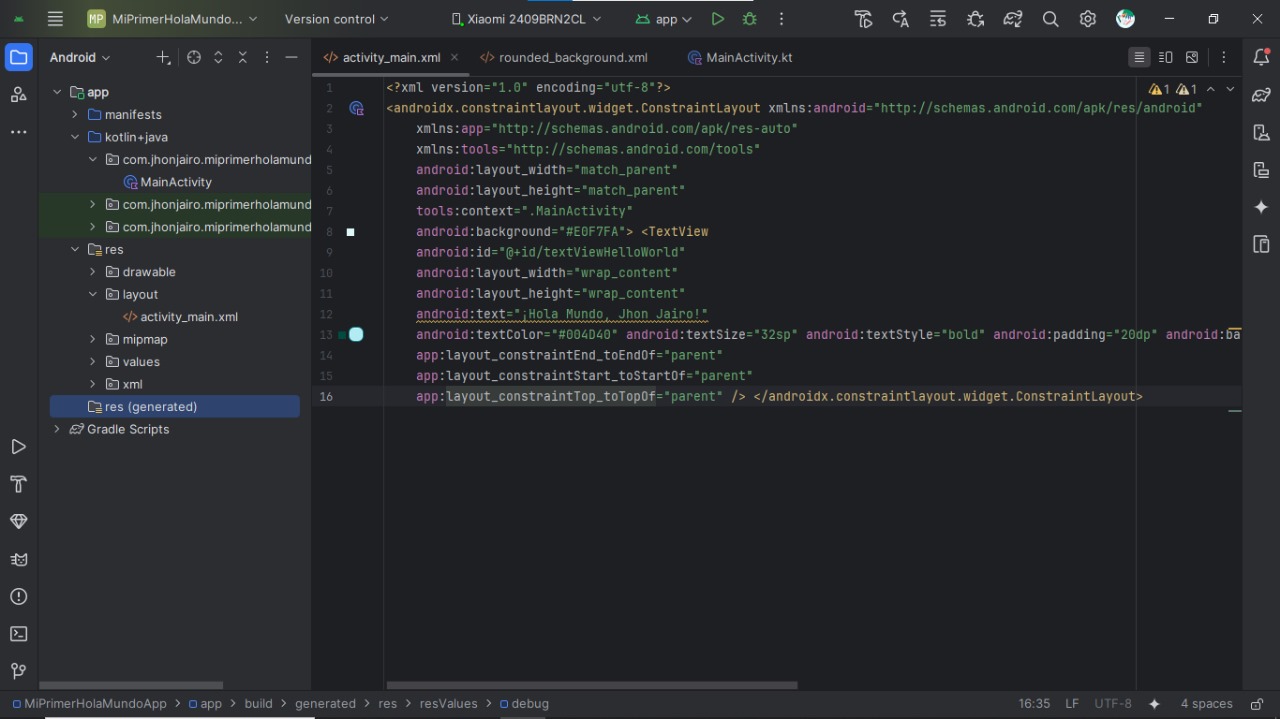This screenshot has height=719, width=1280.
Task: Open the project name dropdown MiPrimerHolaMundo
Action: pyautogui.click(x=172, y=19)
